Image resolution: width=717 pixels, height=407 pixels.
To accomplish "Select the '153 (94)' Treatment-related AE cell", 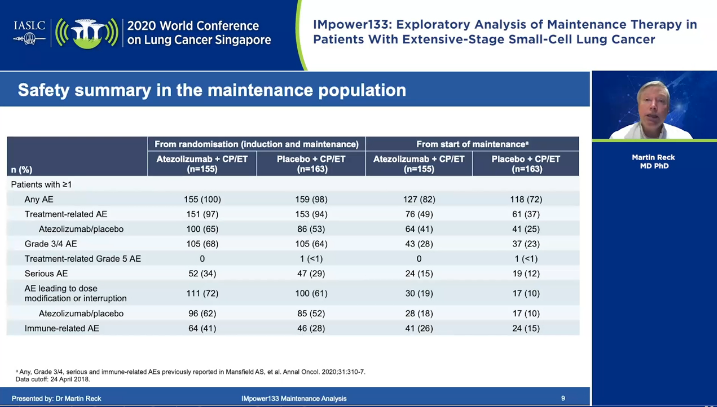I will point(311,214).
